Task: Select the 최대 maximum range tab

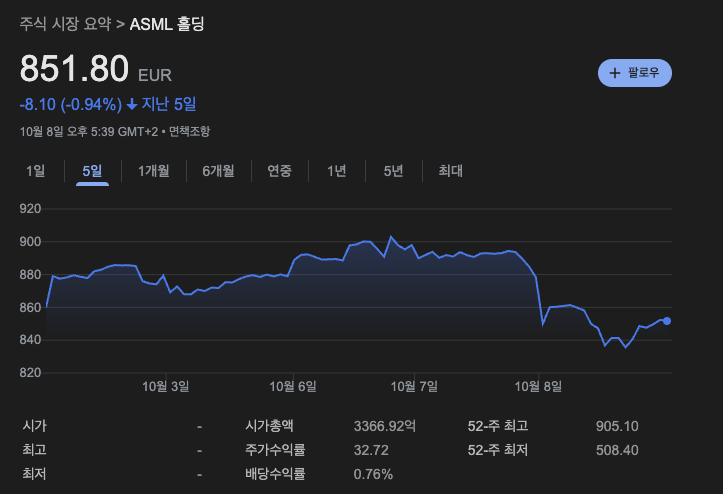Action: tap(450, 171)
